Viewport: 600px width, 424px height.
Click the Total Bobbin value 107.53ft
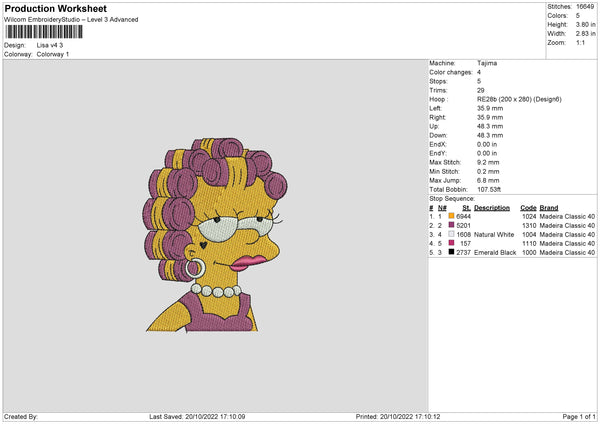coord(489,189)
